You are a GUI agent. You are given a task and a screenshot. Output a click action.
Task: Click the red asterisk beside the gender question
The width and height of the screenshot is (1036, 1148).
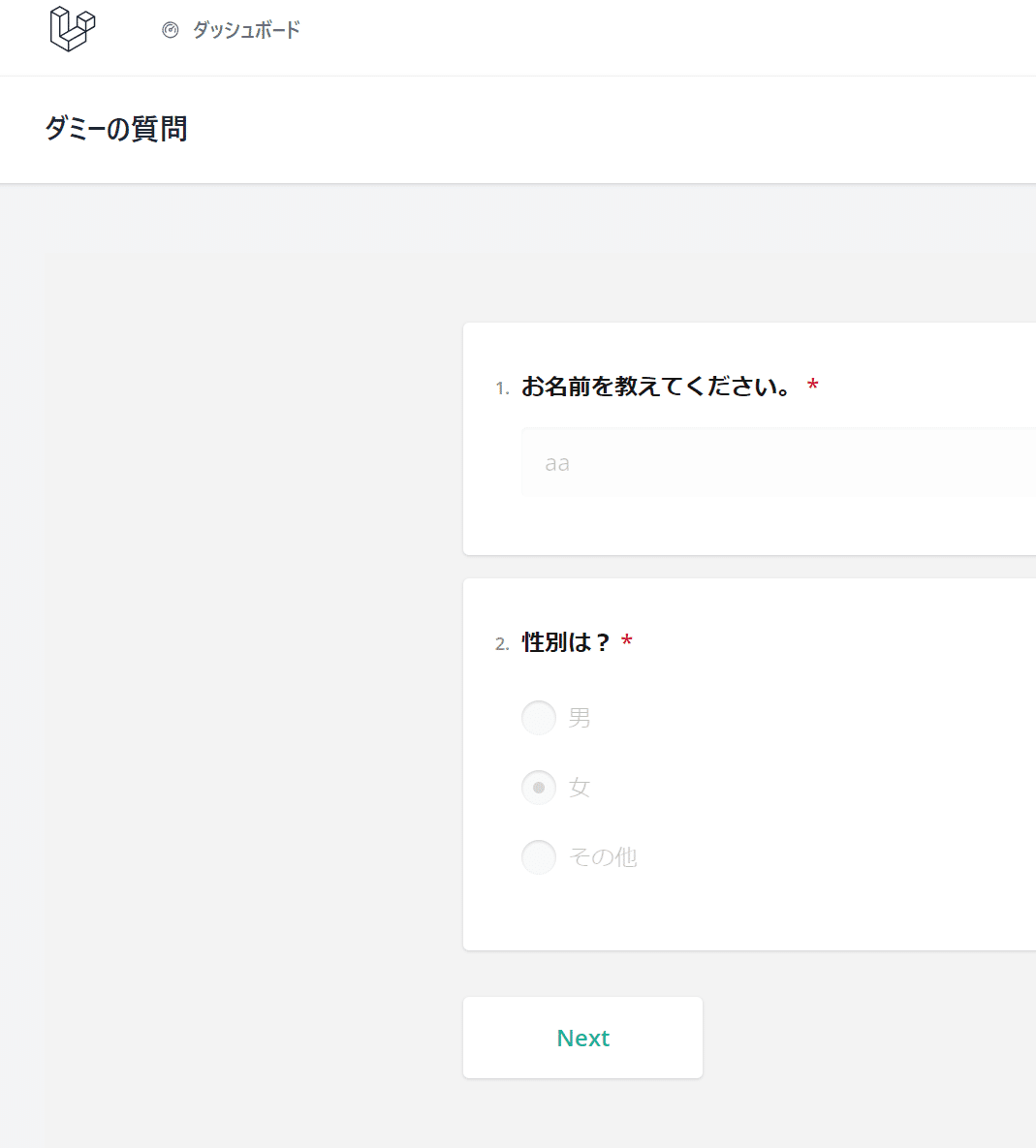point(627,641)
